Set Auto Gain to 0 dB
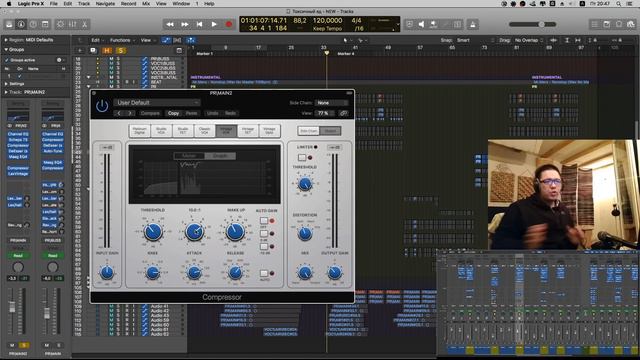The image size is (640, 360). [264, 234]
